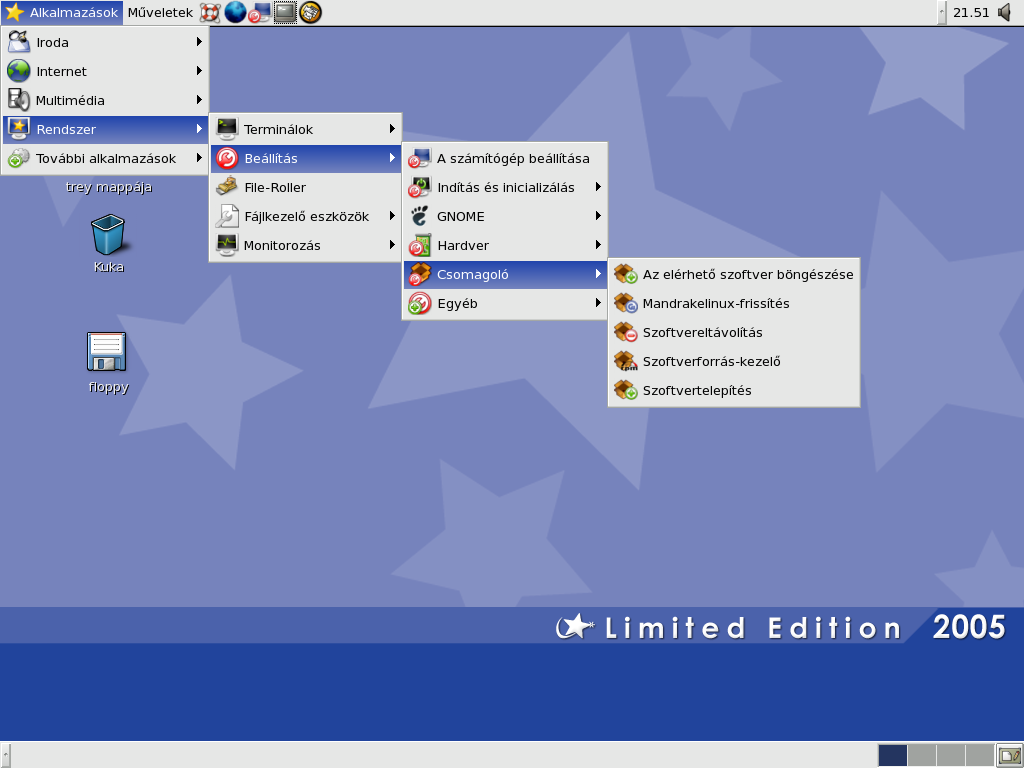Switch to the third workspace
The image size is (1024, 768).
[951, 756]
